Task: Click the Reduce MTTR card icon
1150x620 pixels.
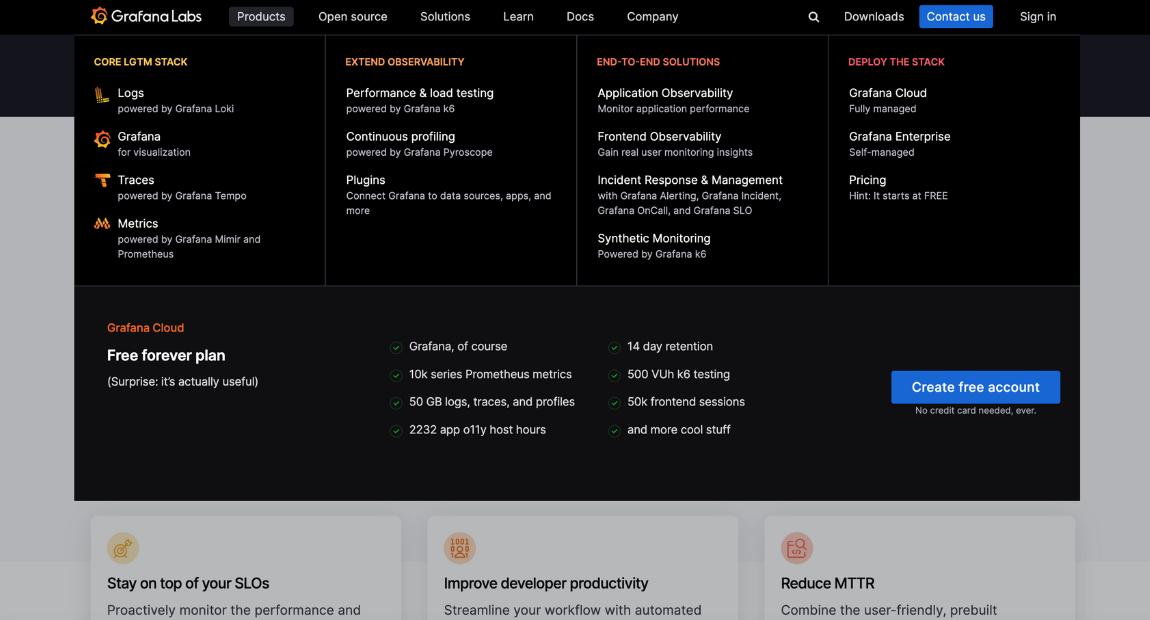Action: point(797,548)
